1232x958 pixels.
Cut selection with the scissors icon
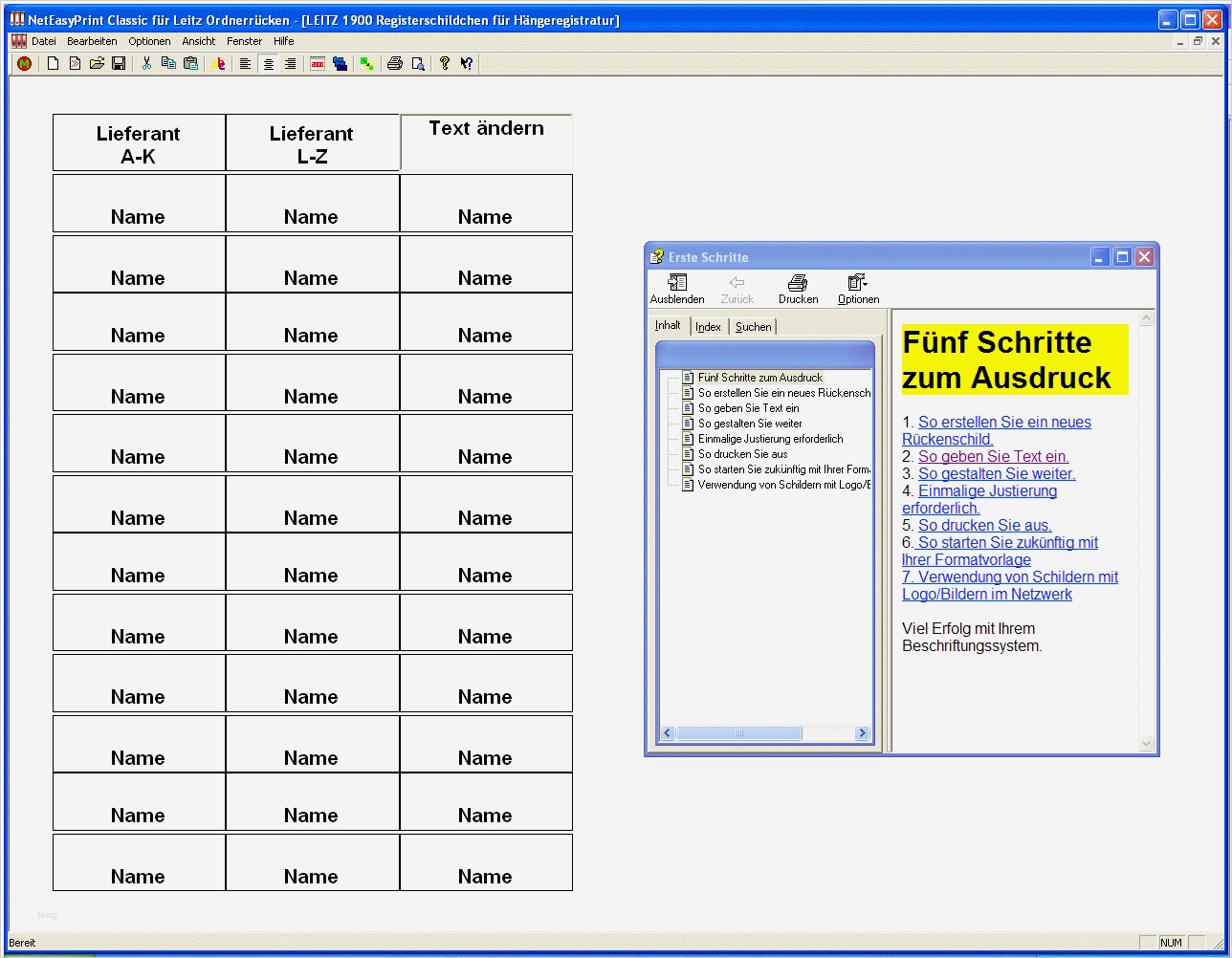pyautogui.click(x=146, y=64)
